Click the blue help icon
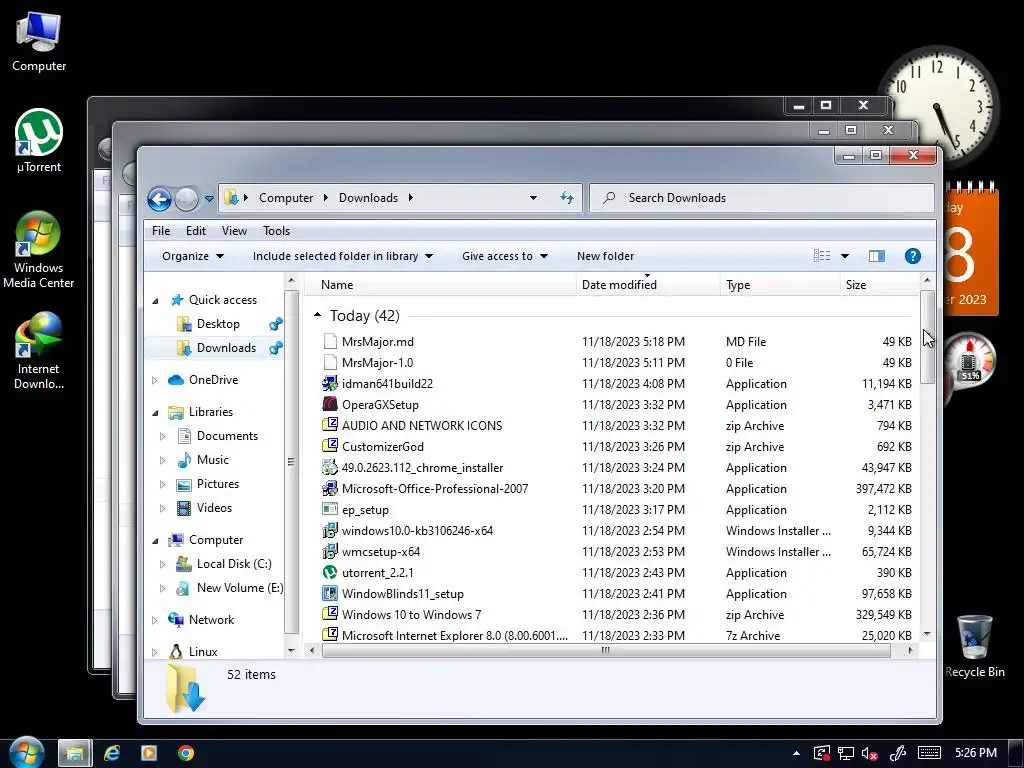 tap(913, 256)
